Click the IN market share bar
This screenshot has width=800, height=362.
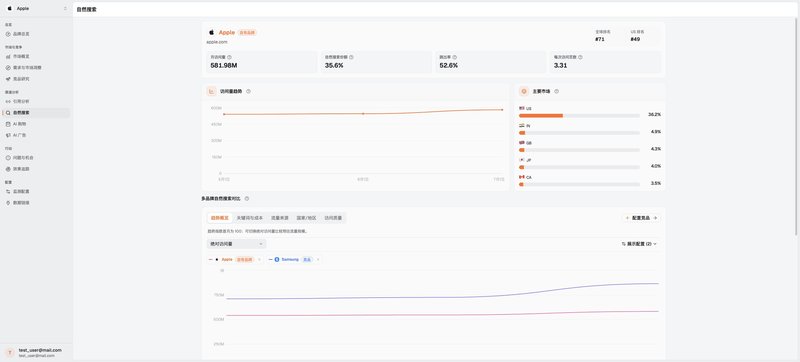[x=579, y=133]
